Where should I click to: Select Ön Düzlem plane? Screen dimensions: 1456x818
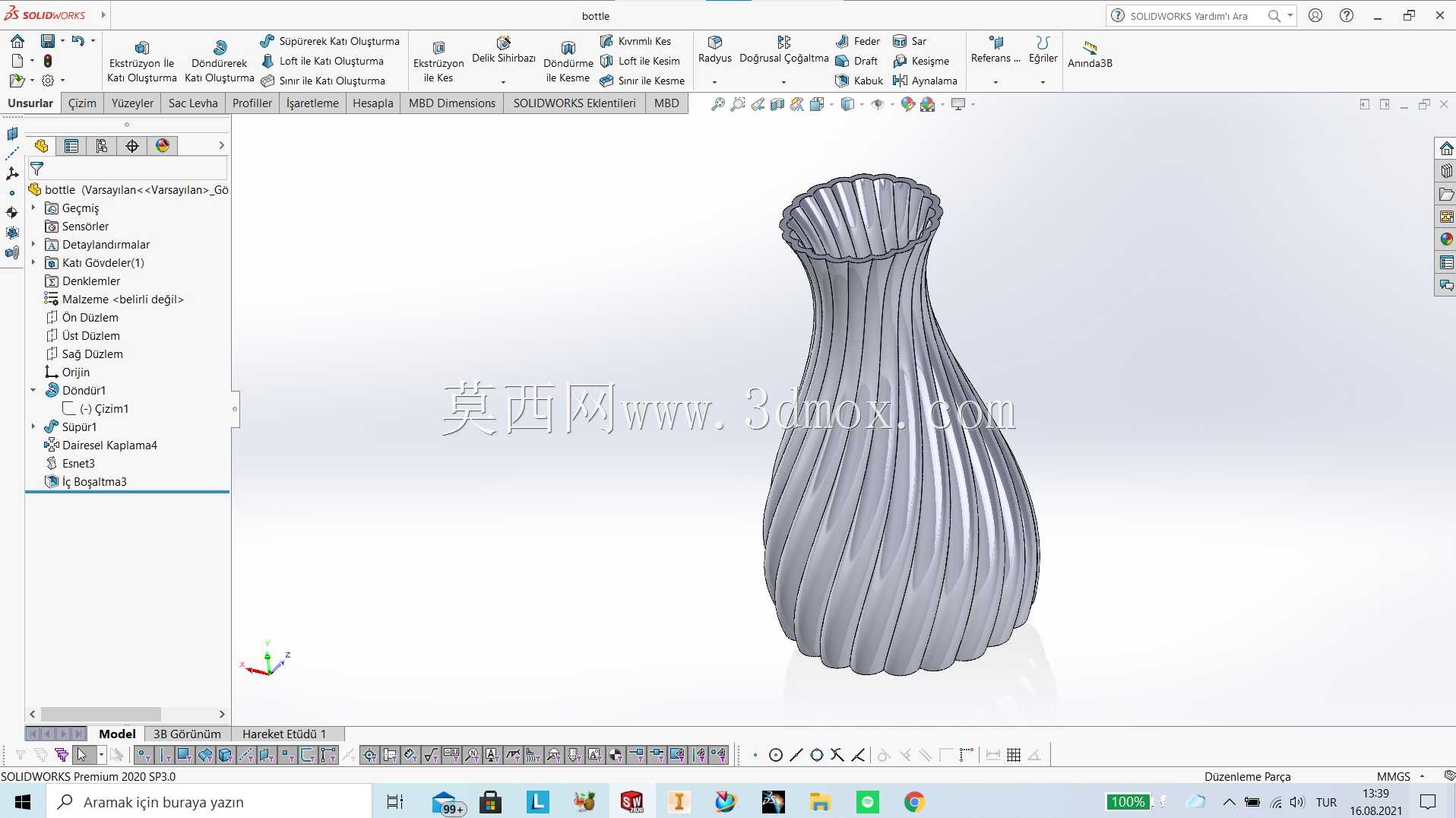pyautogui.click(x=82, y=317)
